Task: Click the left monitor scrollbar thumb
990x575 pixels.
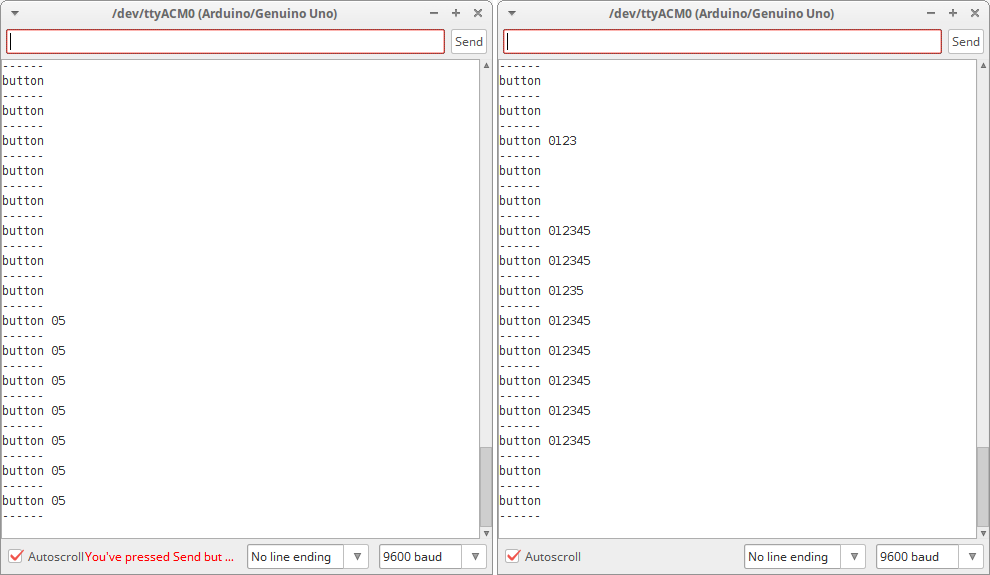Action: click(486, 487)
